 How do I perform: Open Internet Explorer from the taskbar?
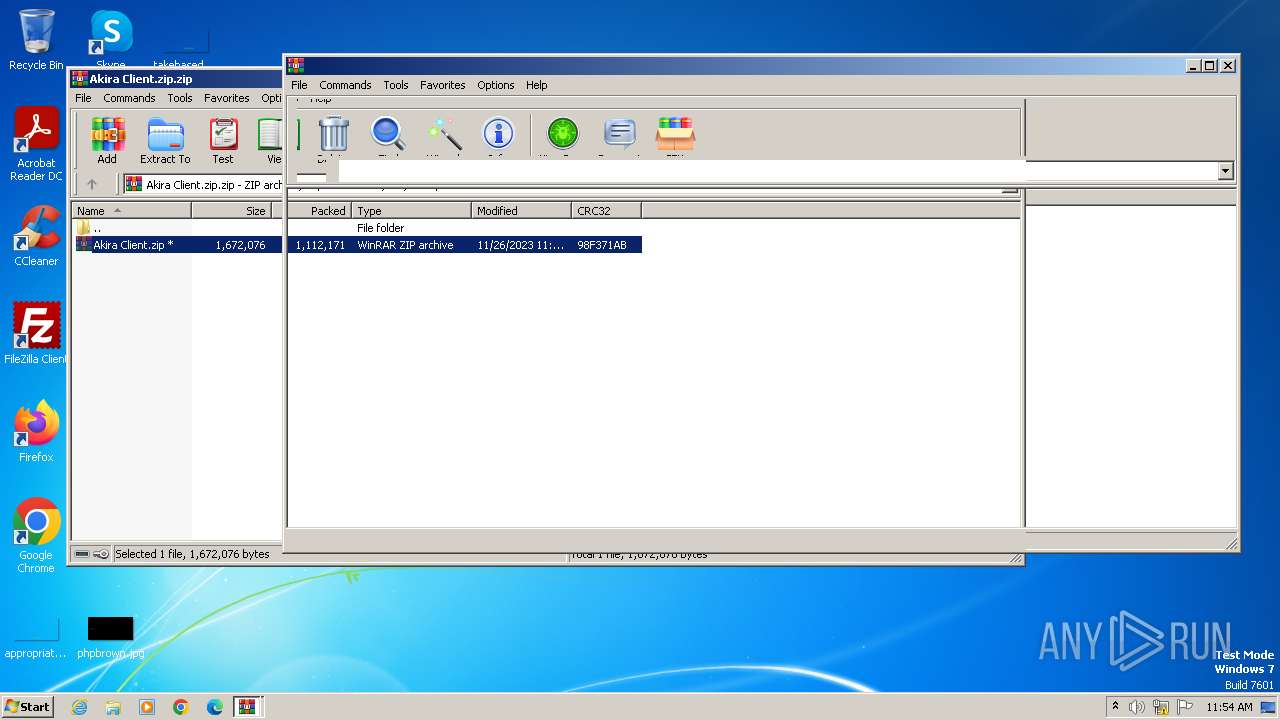79,707
